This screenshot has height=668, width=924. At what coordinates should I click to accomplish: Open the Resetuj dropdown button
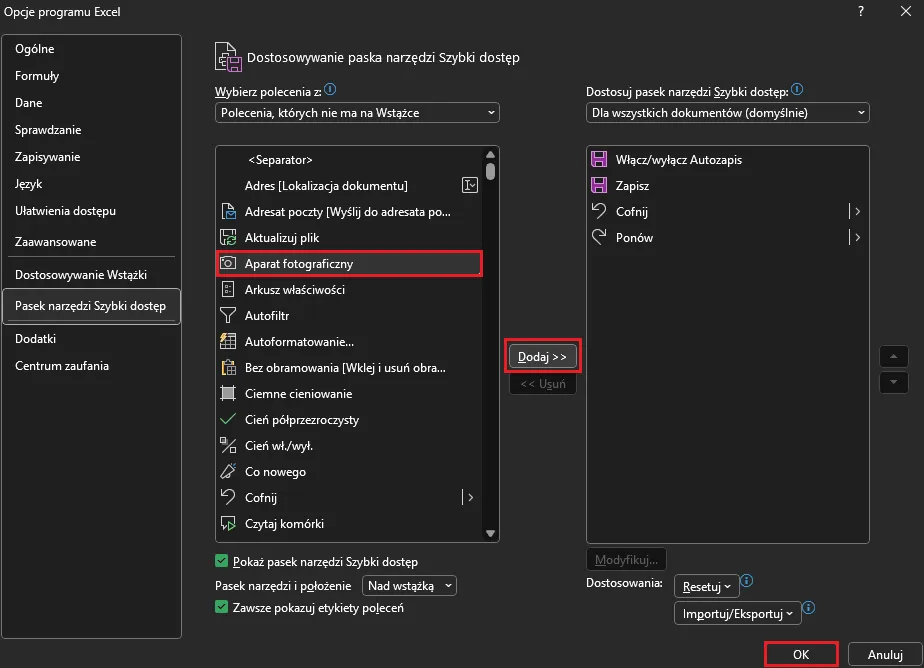706,585
